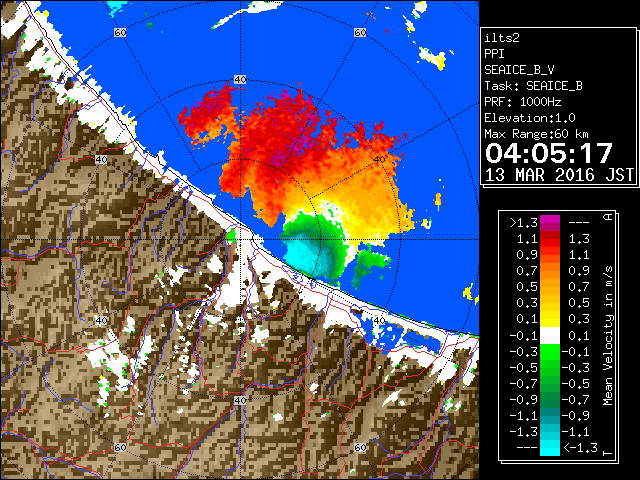Click the '60' ring label in the northeast
The image size is (640, 480).
[360, 33]
